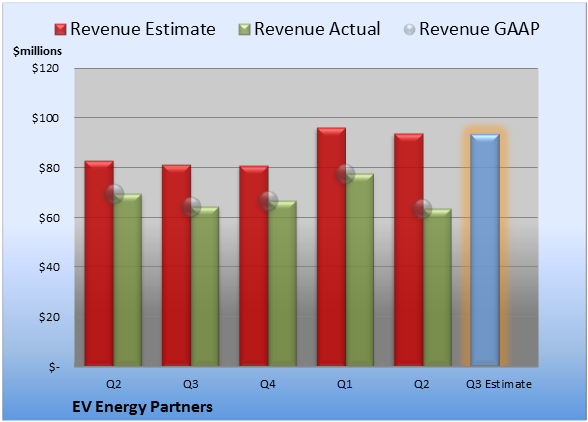588x422 pixels.
Task: Select the red estimate bar above Q3
Action: coord(176,265)
